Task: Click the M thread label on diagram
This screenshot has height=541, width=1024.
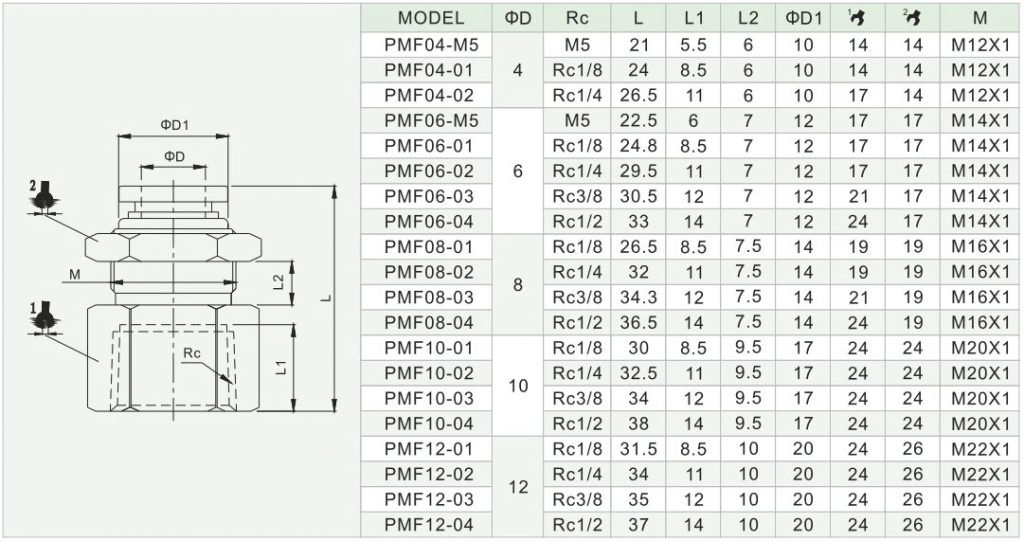Action: (x=74, y=274)
